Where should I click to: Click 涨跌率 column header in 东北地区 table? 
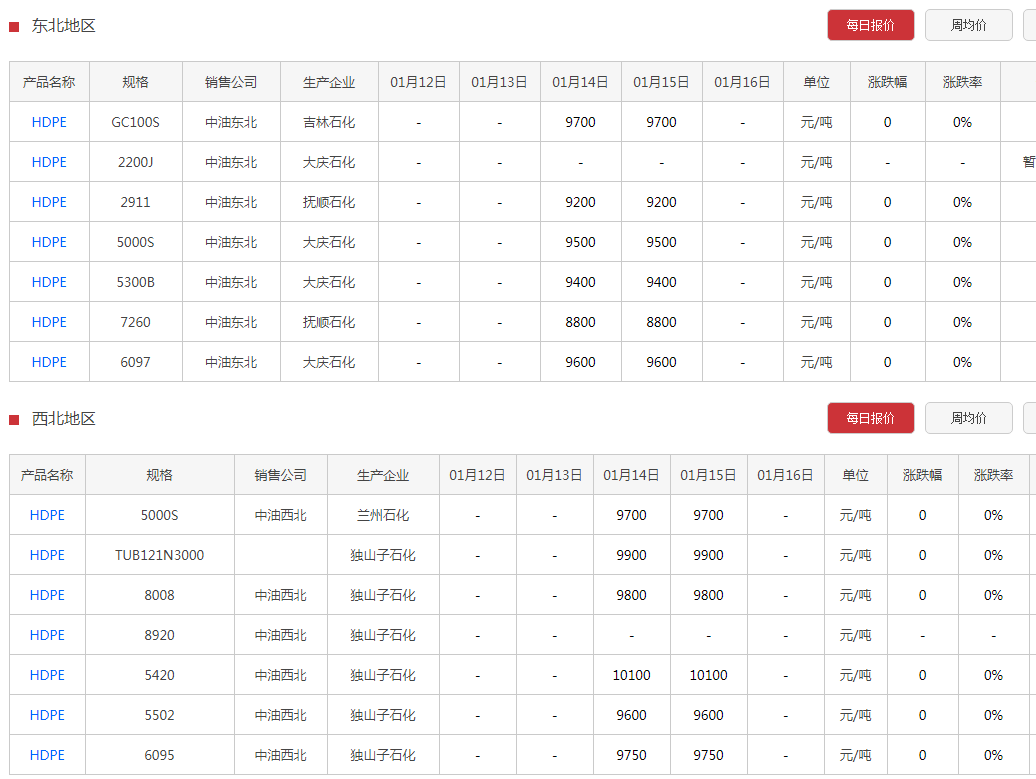[962, 82]
